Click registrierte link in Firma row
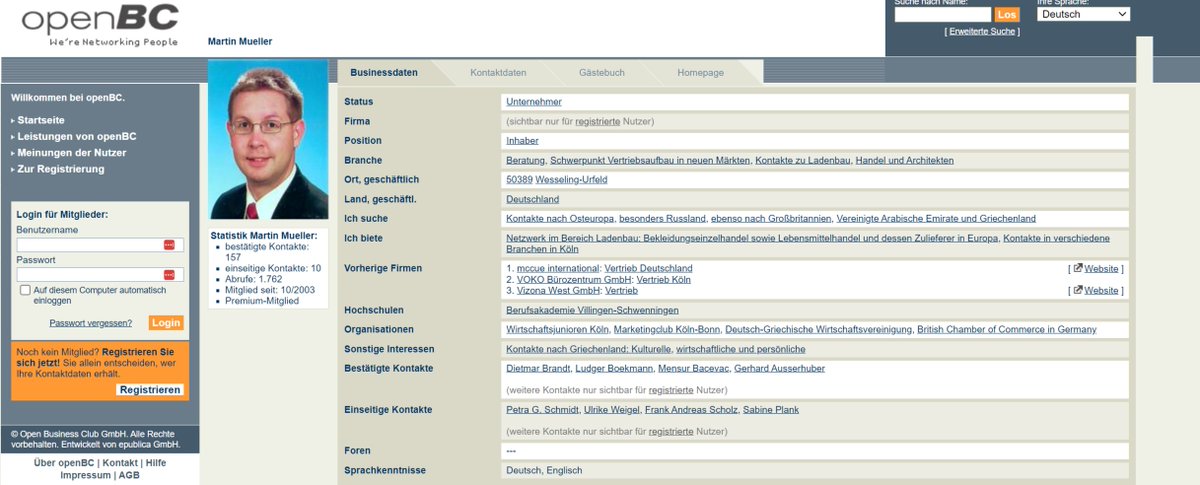This screenshot has height=485, width=1200. coord(599,121)
